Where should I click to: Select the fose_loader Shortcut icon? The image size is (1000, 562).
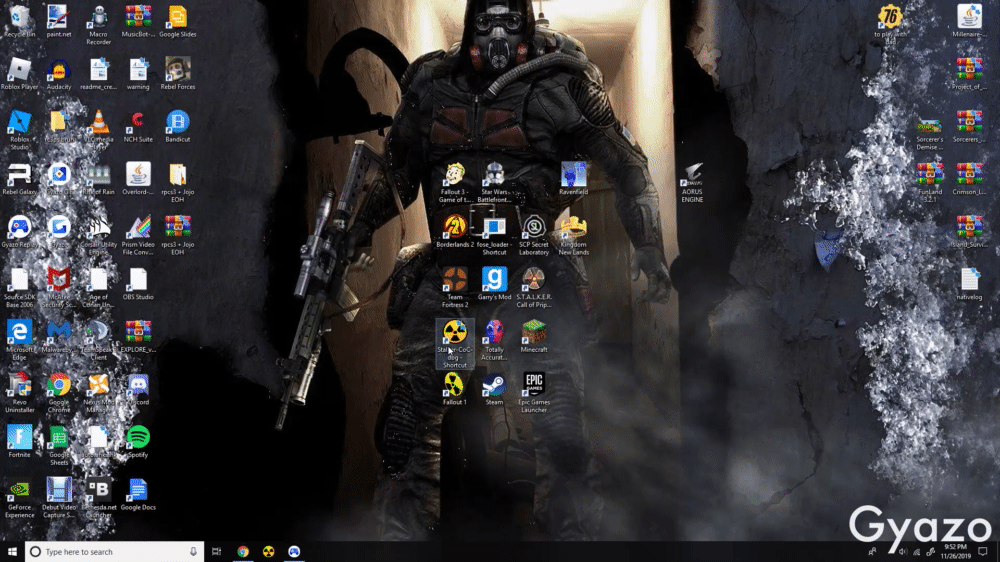click(494, 235)
